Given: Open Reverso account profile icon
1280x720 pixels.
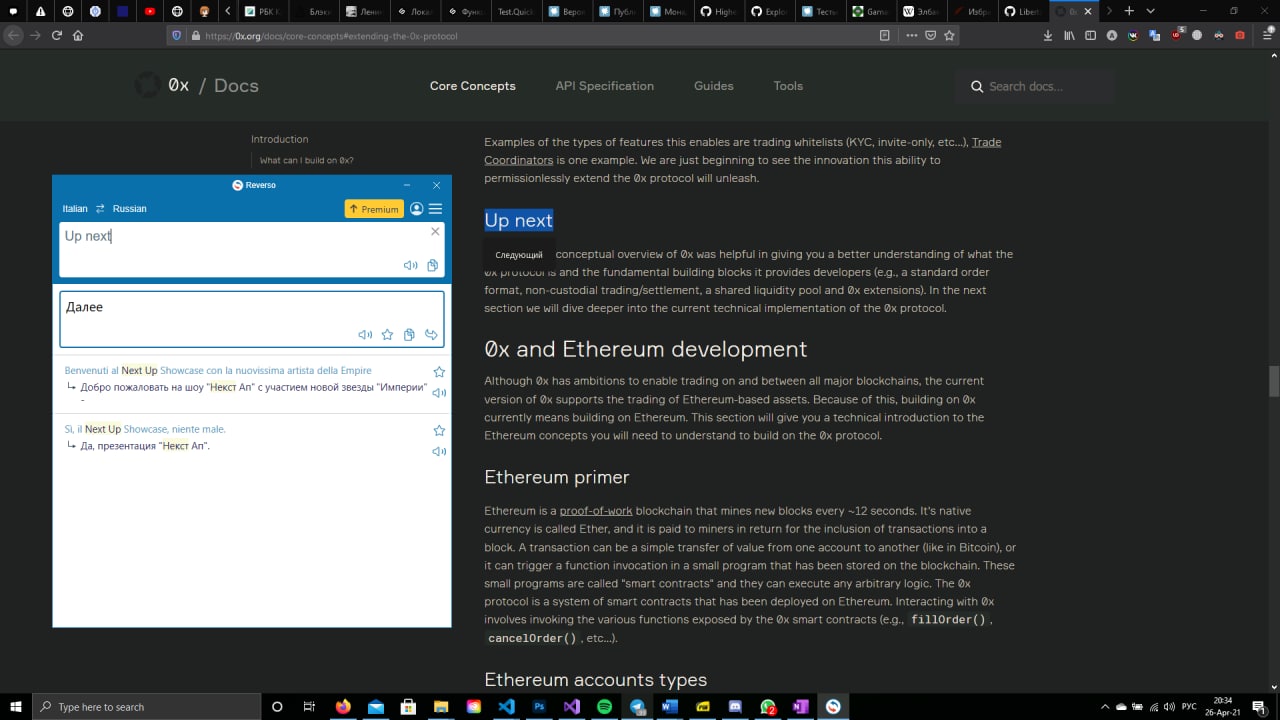Looking at the screenshot, I should [417, 209].
